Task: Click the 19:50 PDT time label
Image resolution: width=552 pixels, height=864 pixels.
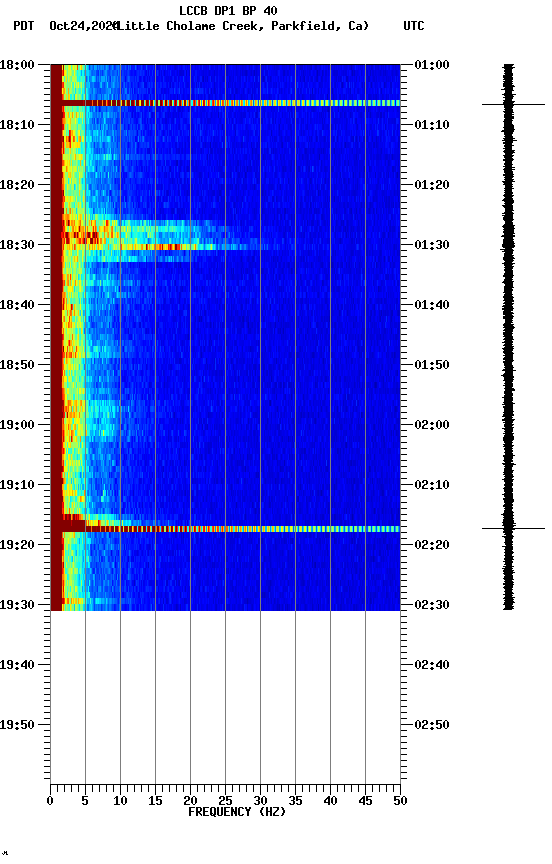Action: click(17, 725)
